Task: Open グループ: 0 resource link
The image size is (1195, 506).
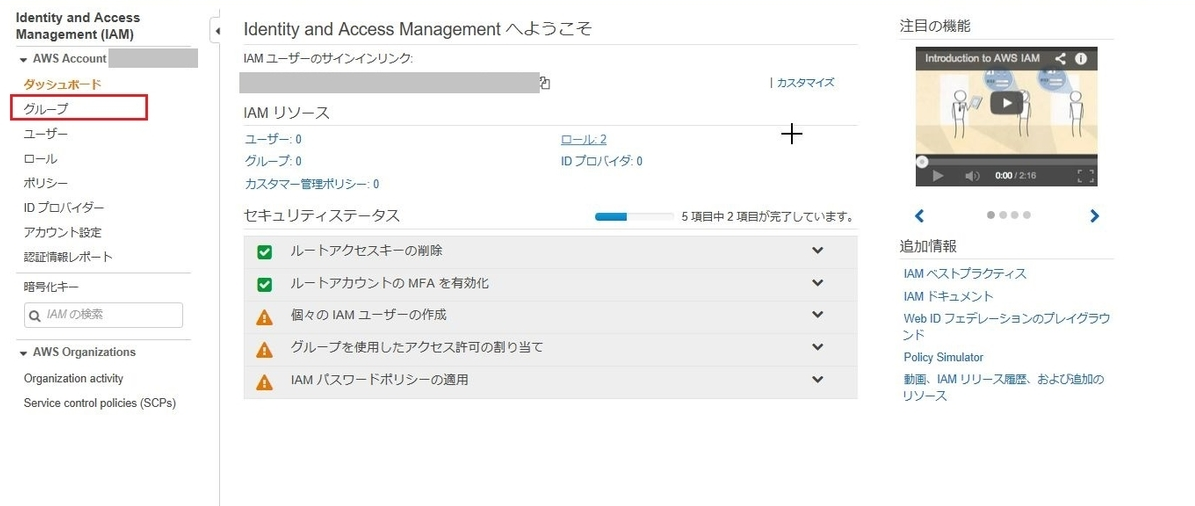Action: (x=273, y=162)
